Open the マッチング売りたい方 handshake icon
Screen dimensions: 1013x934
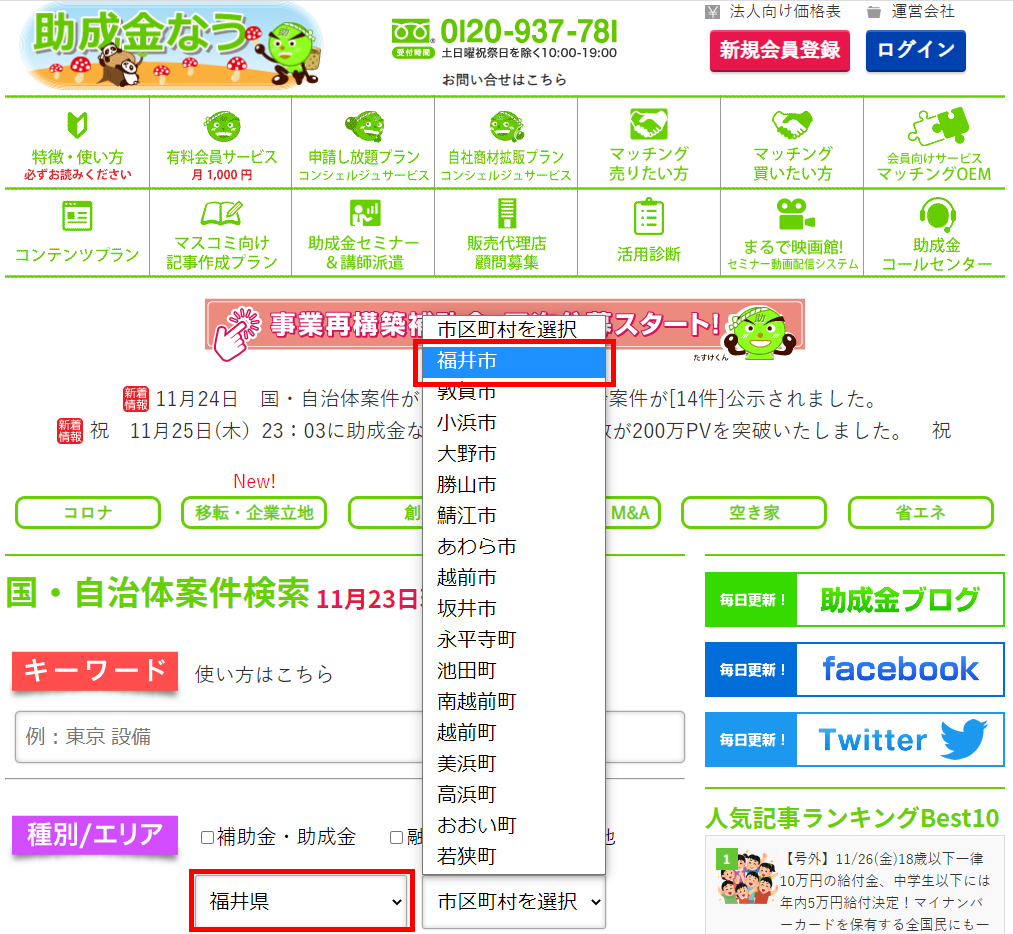coord(648,124)
